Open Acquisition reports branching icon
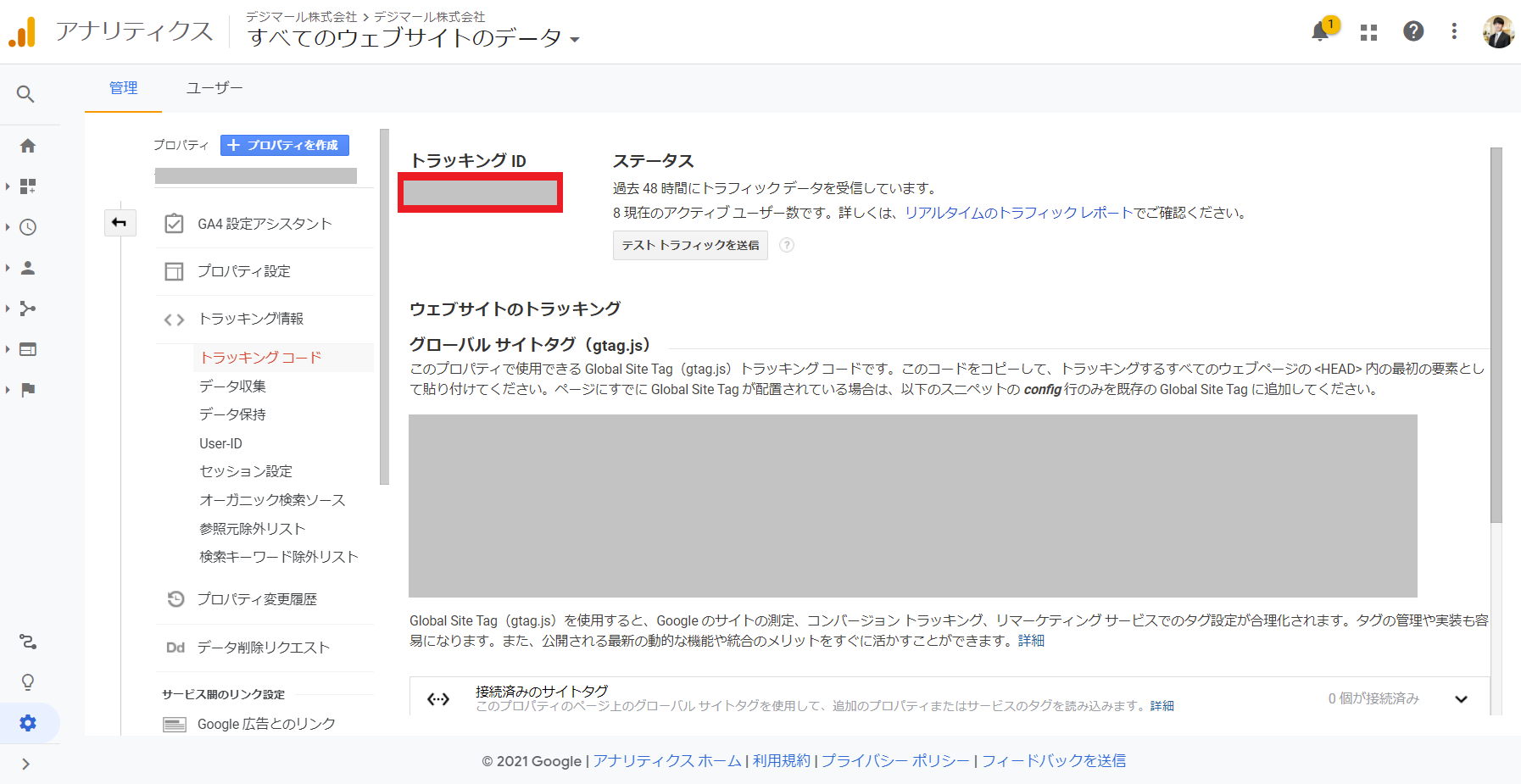 click(x=28, y=309)
